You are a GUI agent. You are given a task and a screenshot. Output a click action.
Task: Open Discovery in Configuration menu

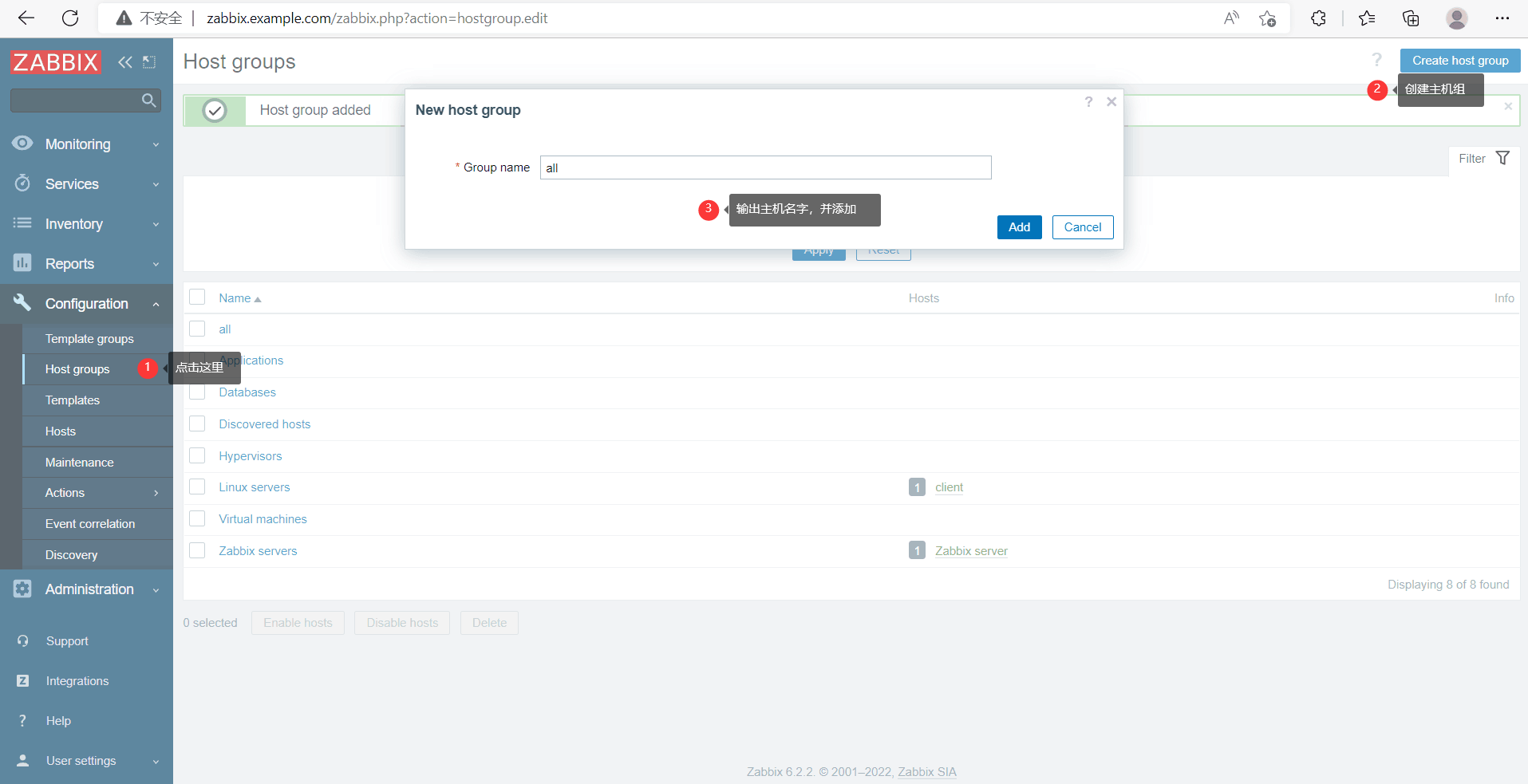[x=72, y=555]
